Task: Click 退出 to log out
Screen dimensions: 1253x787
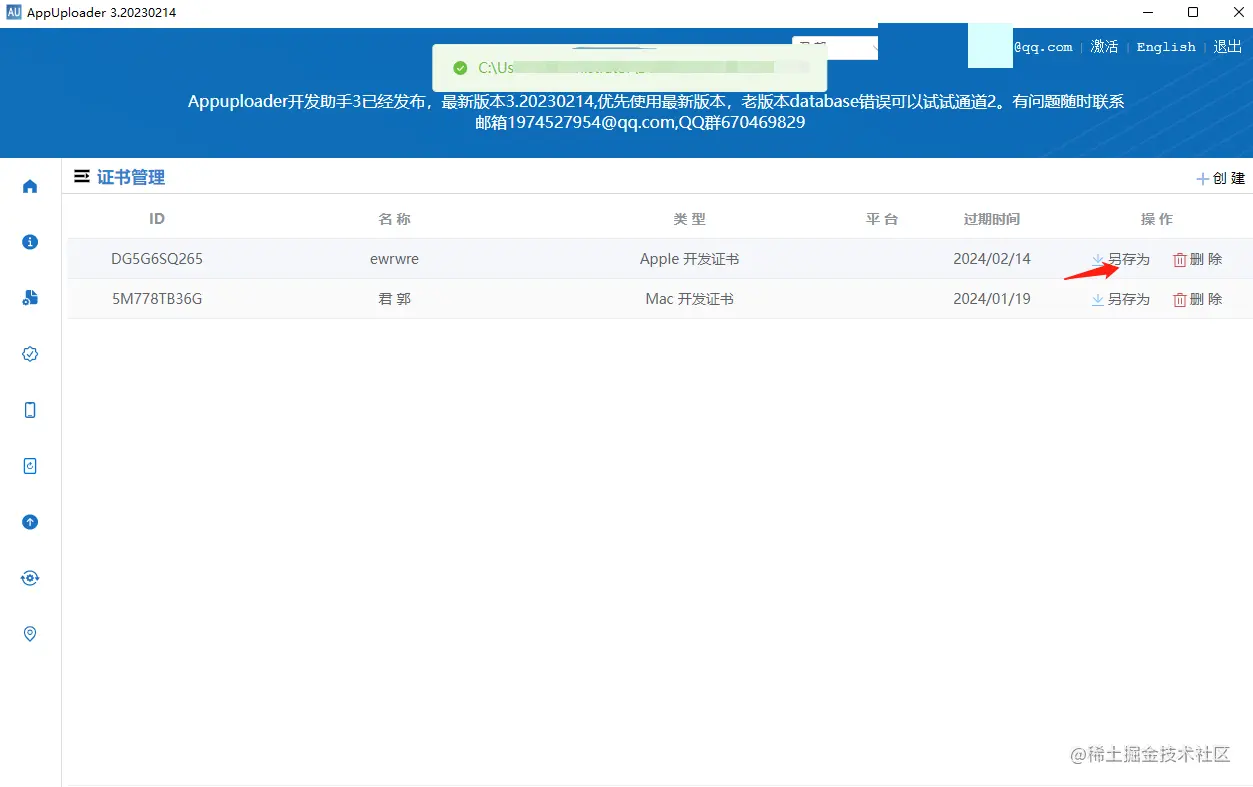Action: coord(1228,47)
